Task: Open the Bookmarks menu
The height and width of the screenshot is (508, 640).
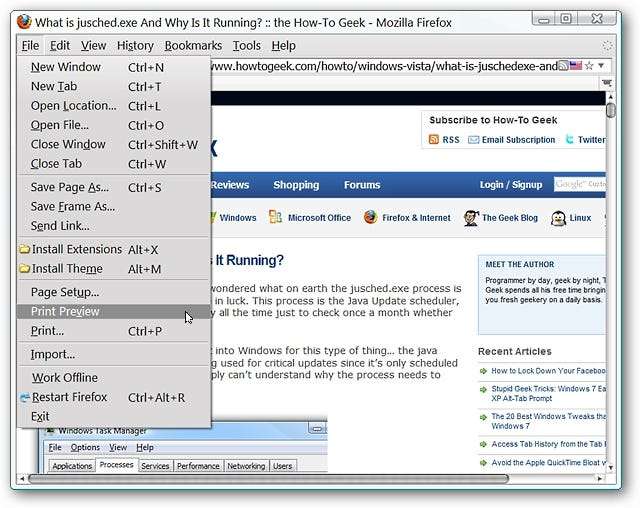Action: point(193,46)
